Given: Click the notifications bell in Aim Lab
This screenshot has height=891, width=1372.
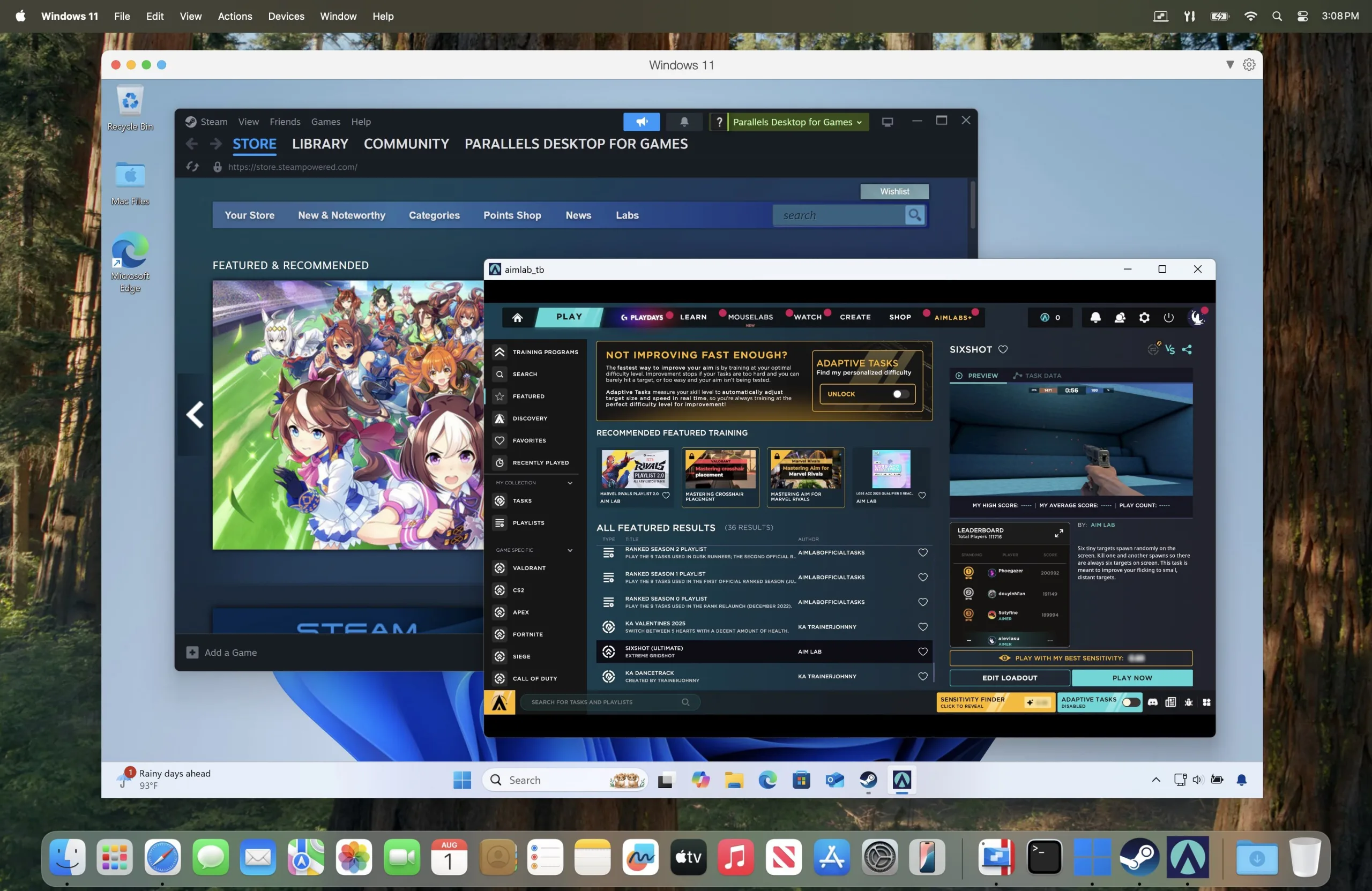Looking at the screenshot, I should tap(1097, 318).
